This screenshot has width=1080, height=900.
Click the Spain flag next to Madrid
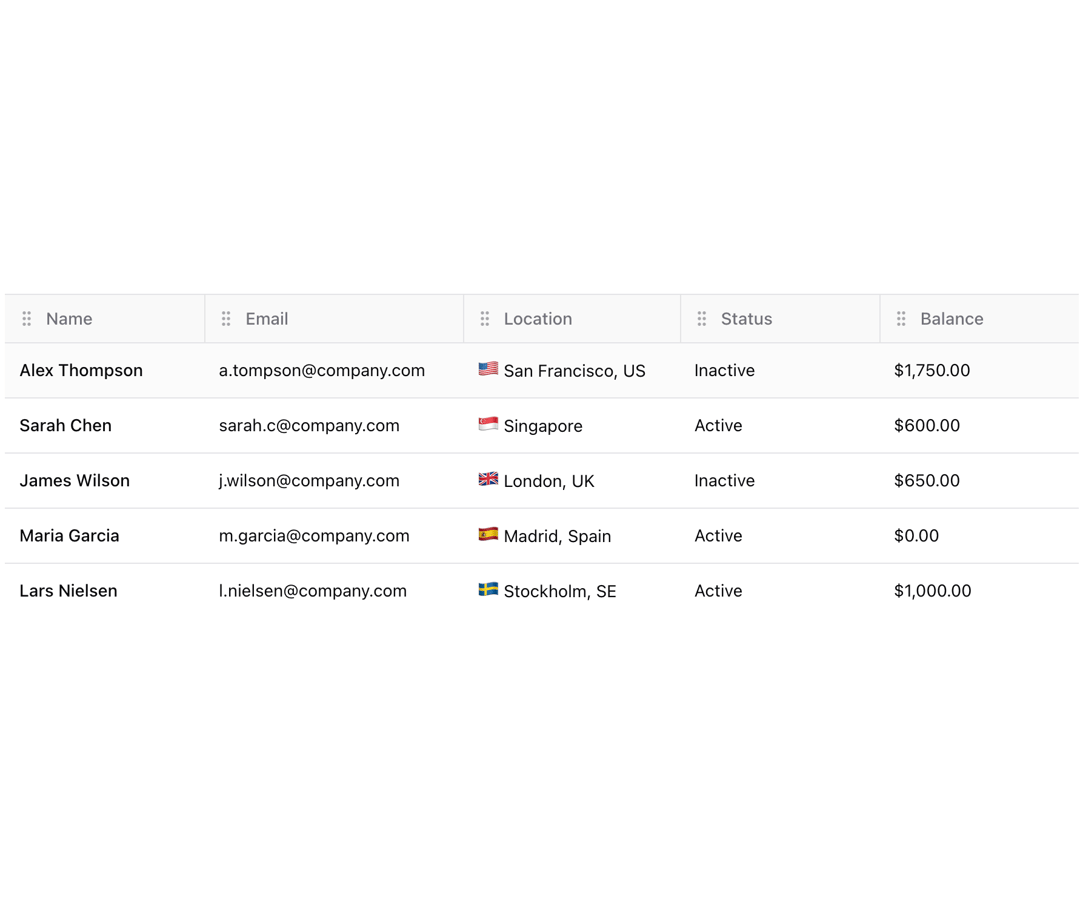click(488, 534)
